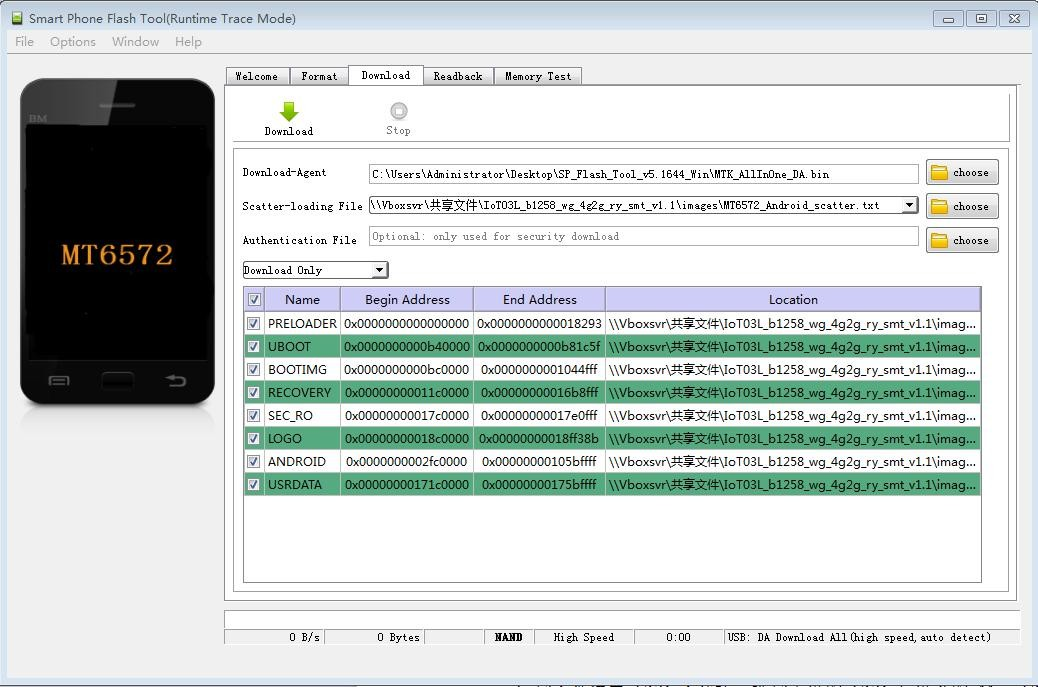Switch to the Welcome tab
This screenshot has width=1038, height=687.
coord(257,76)
